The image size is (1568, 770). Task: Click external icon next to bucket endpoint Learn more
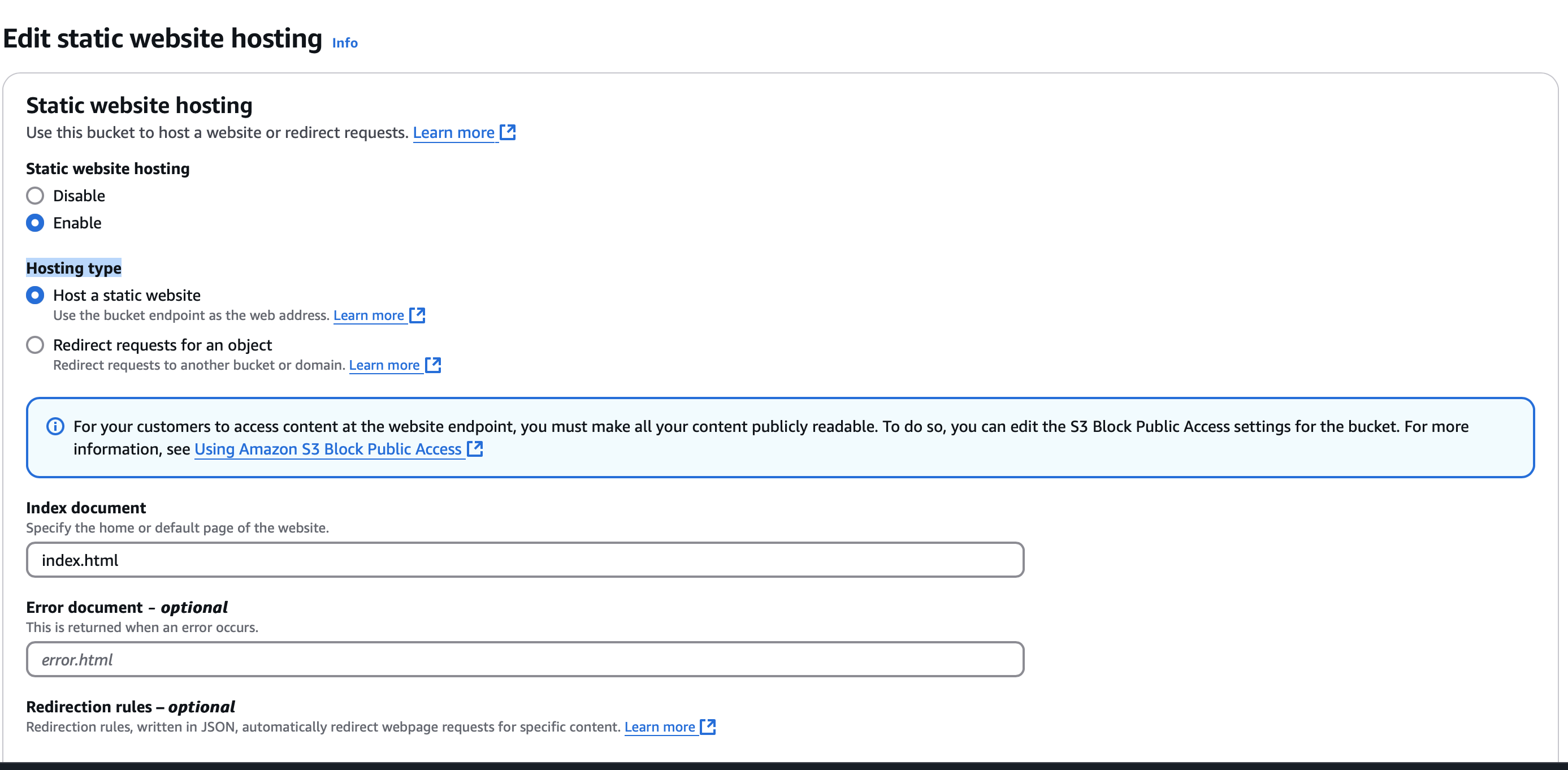click(418, 315)
